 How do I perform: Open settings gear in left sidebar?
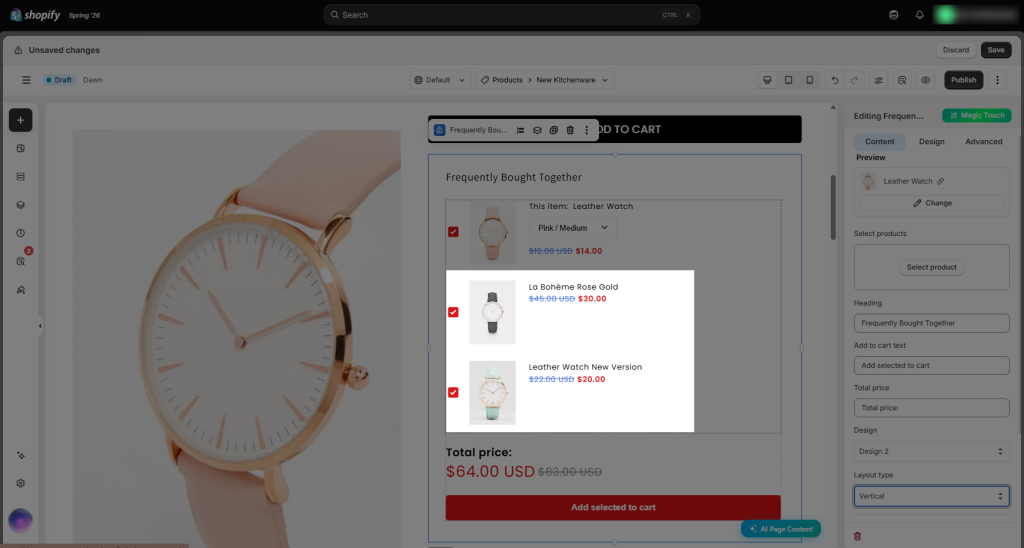point(20,483)
